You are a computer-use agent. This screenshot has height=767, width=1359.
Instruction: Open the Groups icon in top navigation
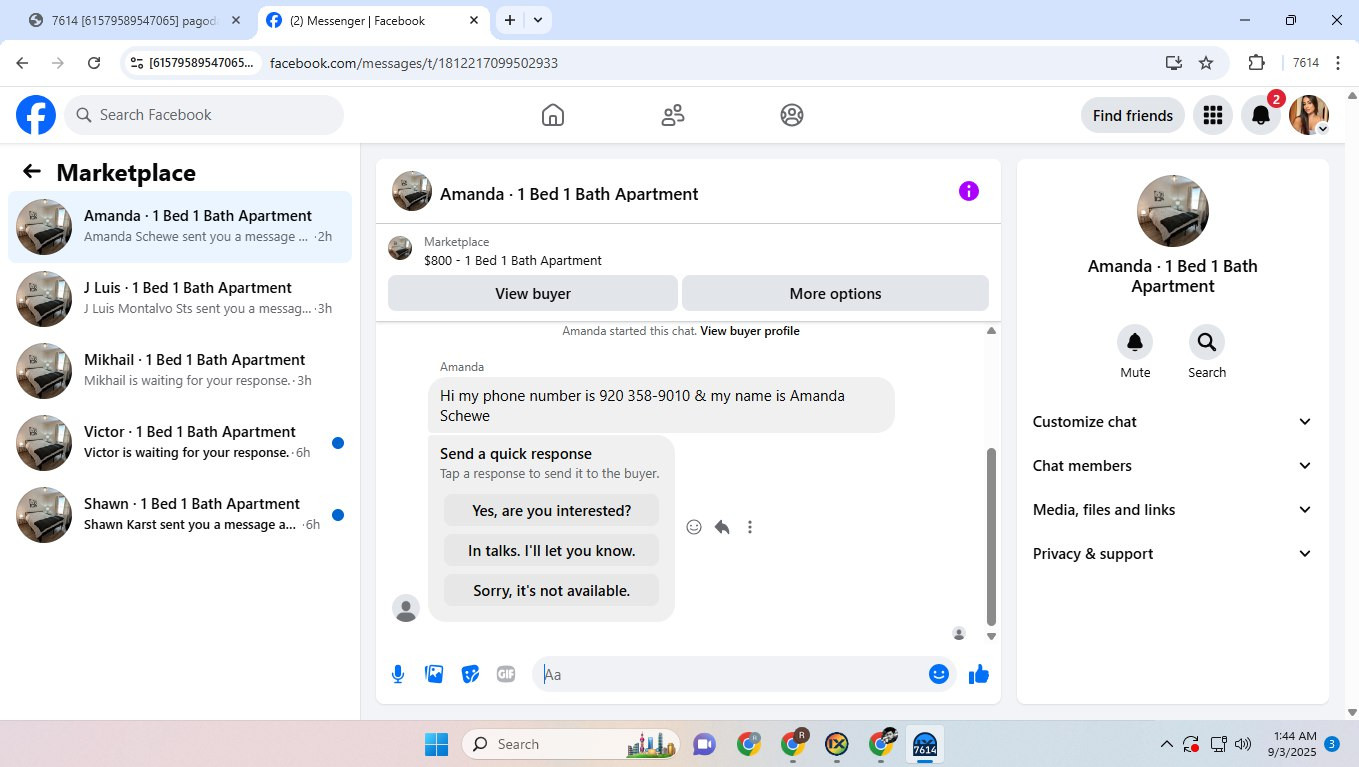[792, 115]
